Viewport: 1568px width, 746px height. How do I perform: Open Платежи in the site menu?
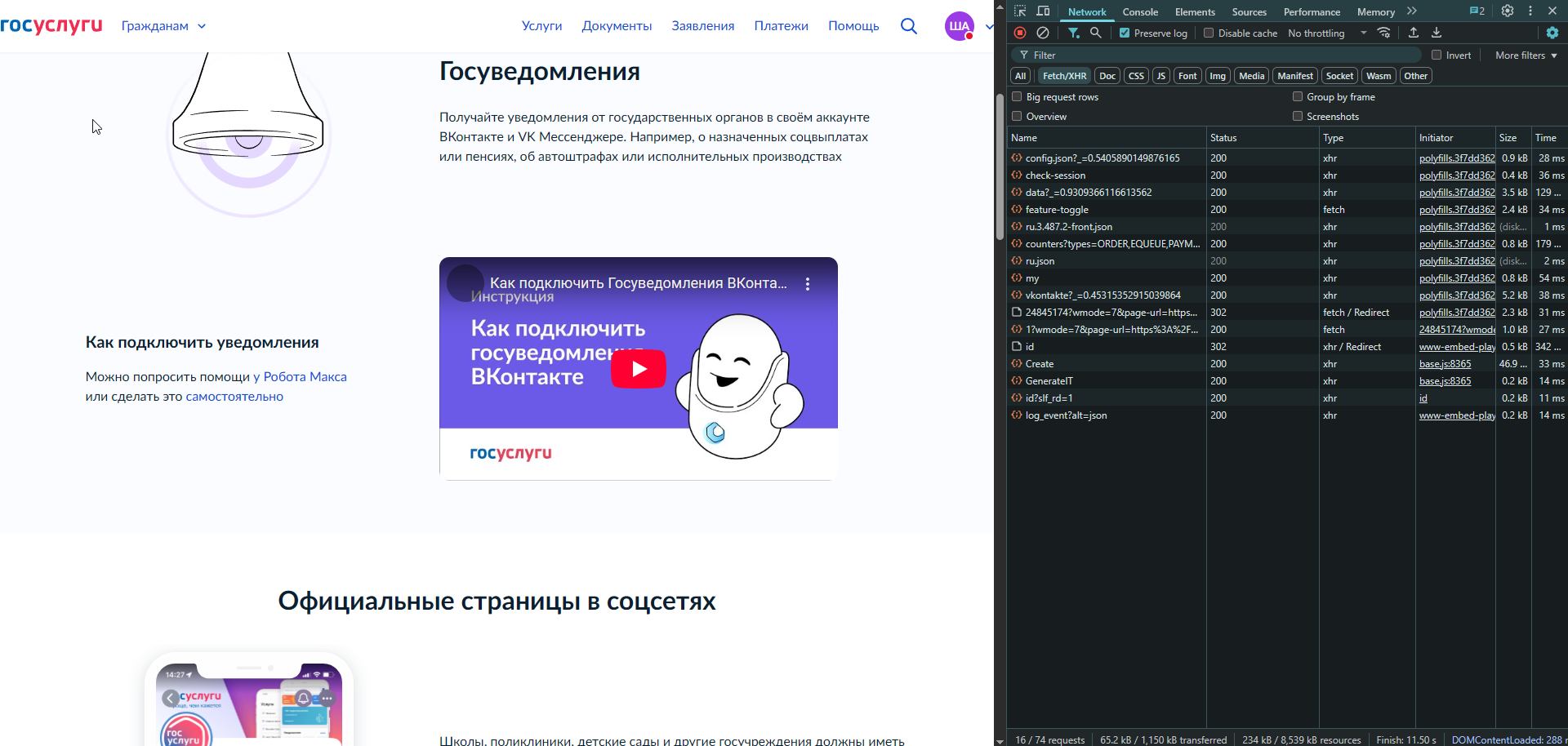tap(781, 26)
